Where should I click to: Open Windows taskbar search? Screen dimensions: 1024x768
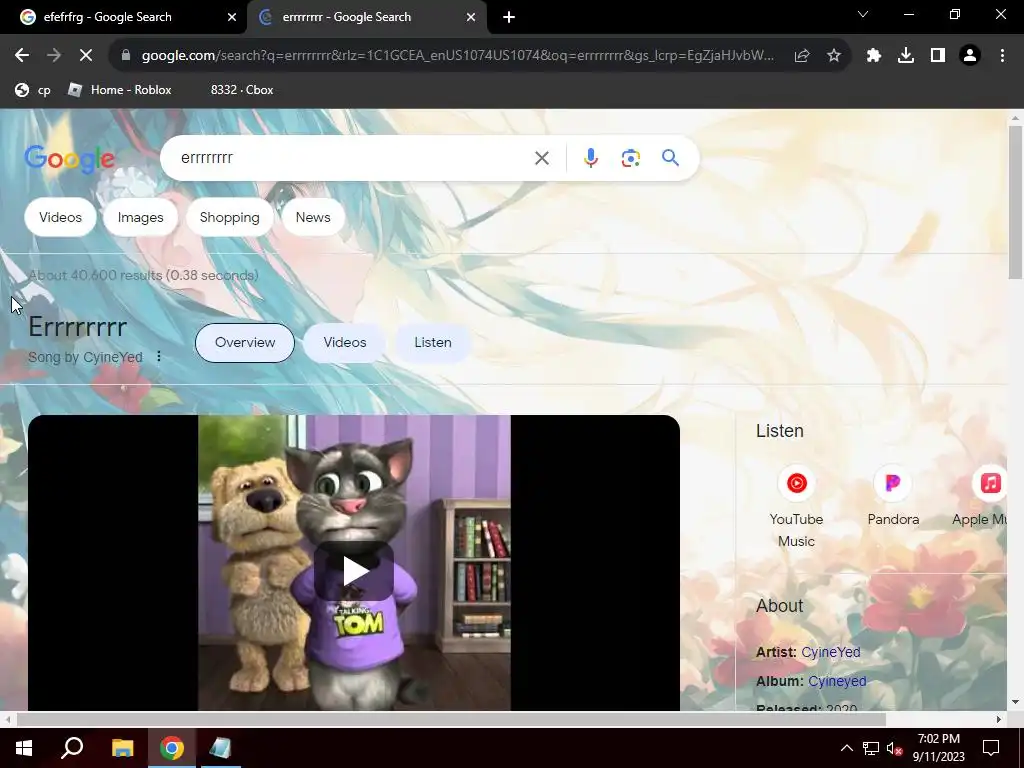pos(72,748)
